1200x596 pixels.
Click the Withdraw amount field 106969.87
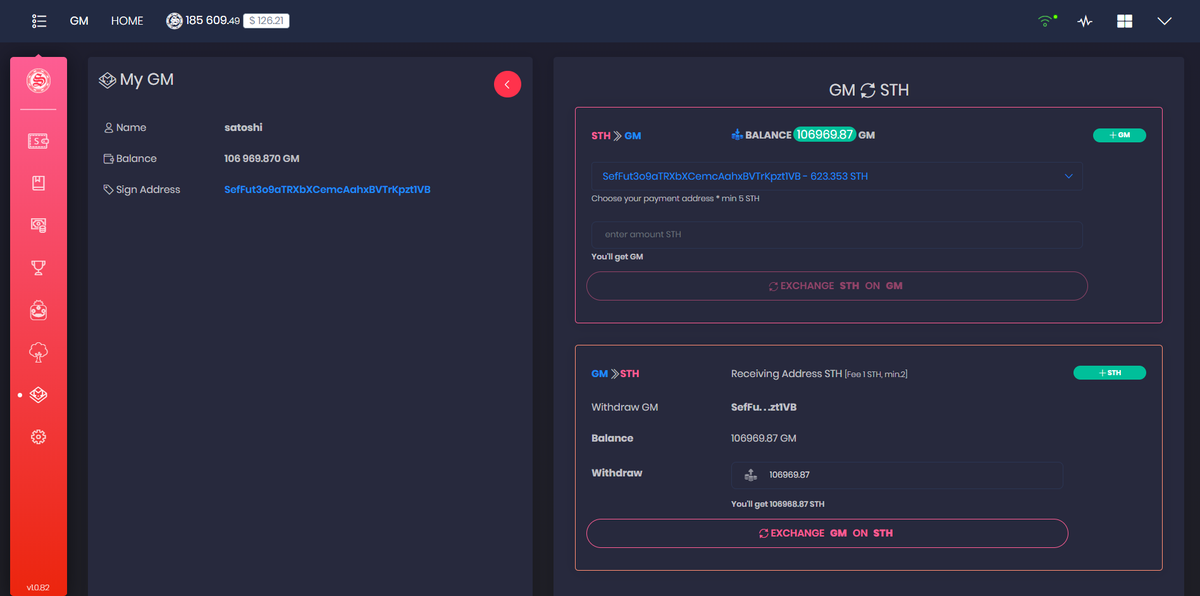(897, 475)
